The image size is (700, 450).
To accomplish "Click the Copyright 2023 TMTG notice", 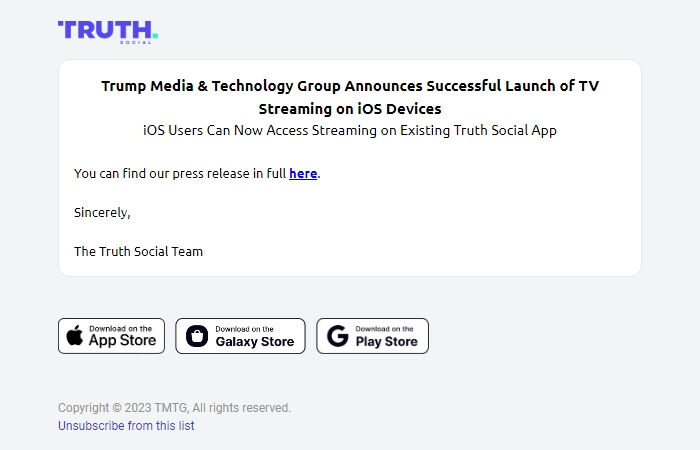I will (x=174, y=408).
